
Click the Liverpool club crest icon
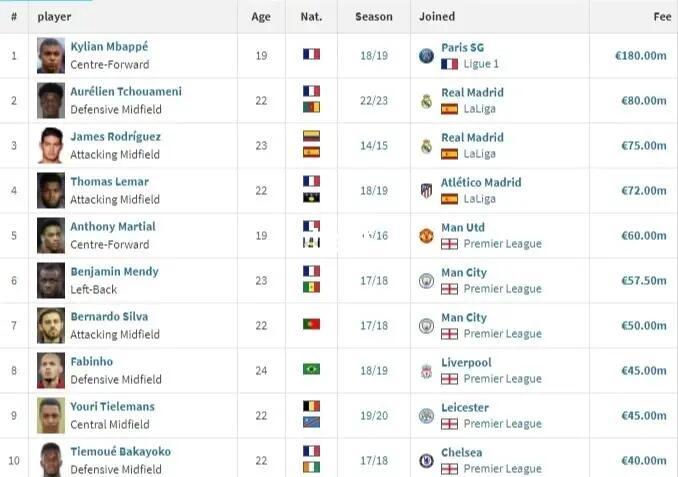click(x=427, y=371)
